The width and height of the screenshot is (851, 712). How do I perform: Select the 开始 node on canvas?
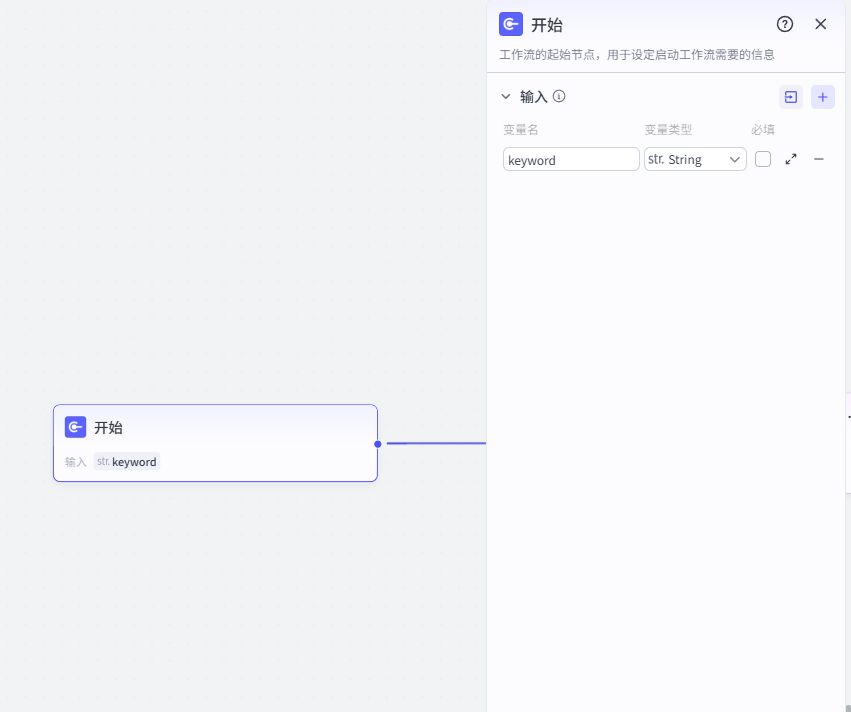(215, 443)
